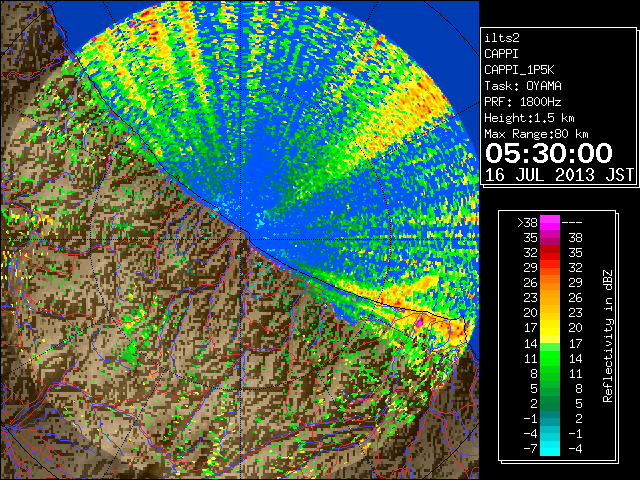Click the '>38' legend label

pos(527,223)
